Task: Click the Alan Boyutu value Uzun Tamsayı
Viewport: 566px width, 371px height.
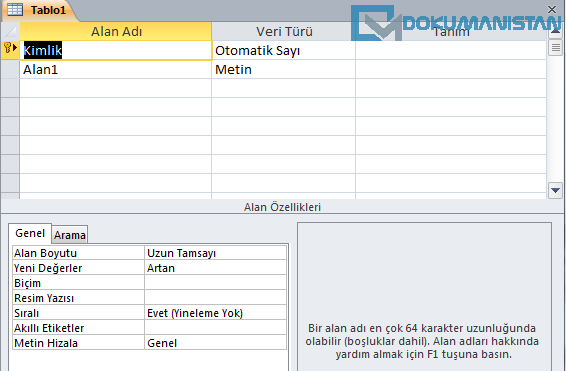Action: (x=215, y=253)
